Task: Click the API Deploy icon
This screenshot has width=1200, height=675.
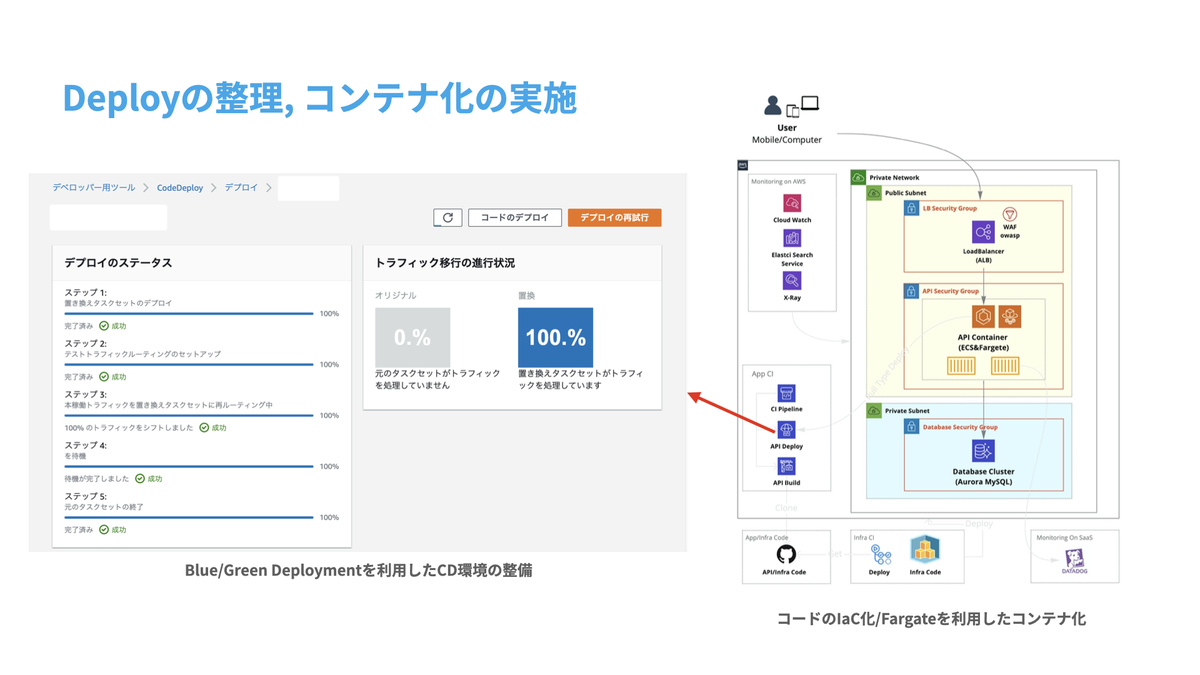Action: point(786,430)
